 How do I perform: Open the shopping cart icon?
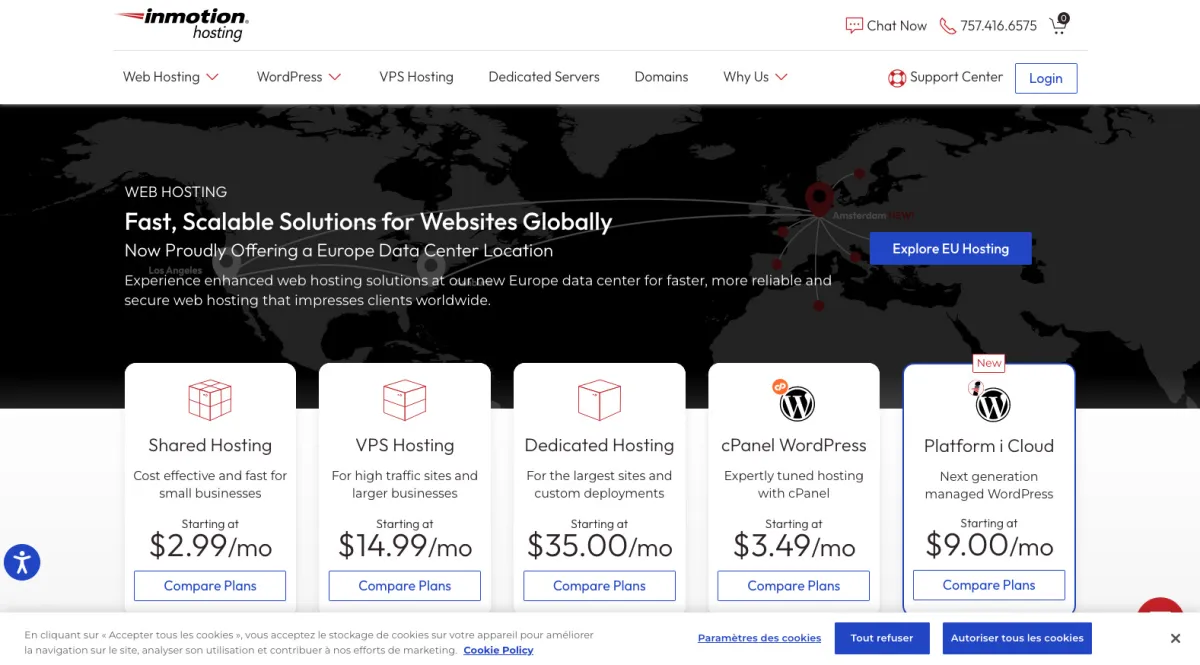(1058, 25)
